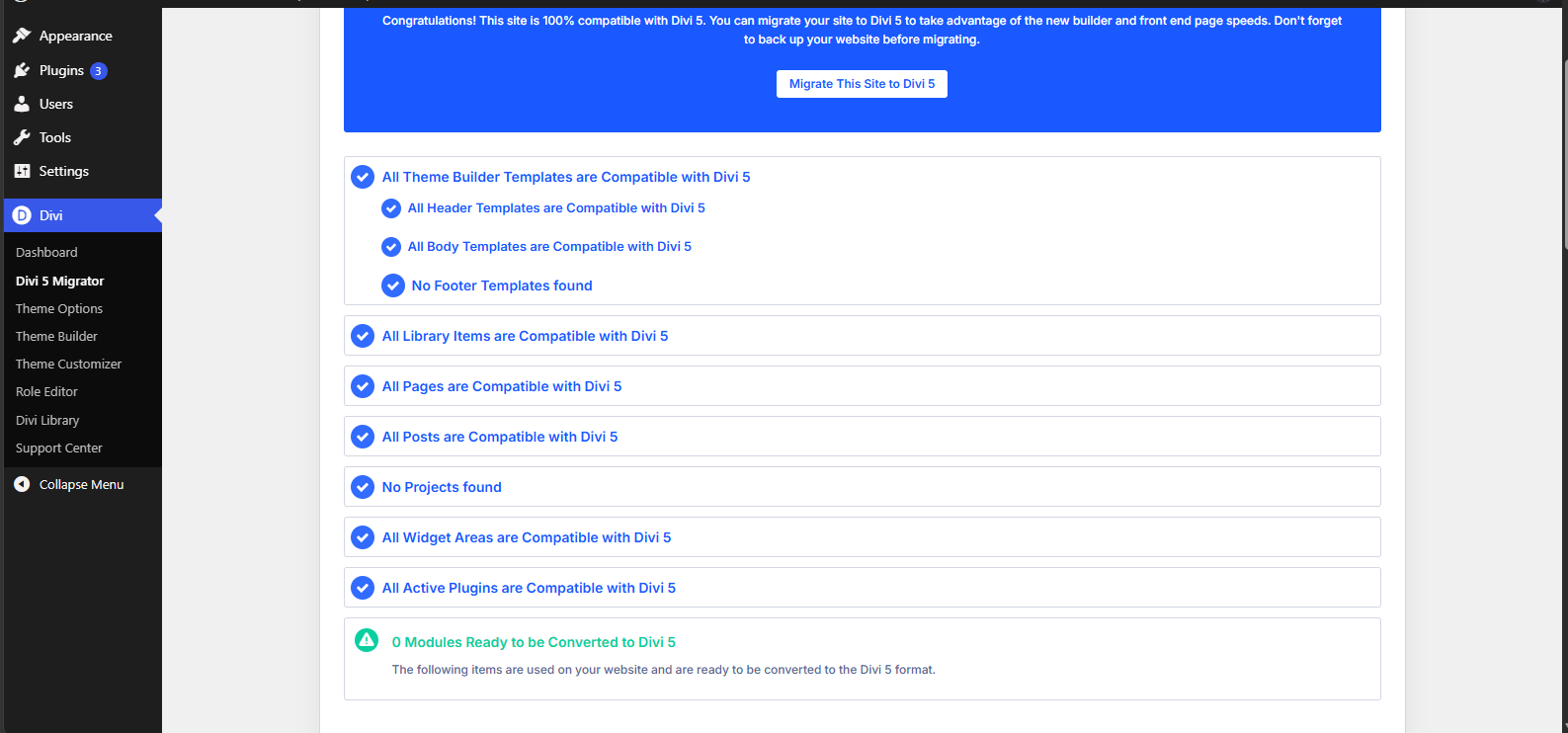Select the Divi 5 Migrator submenu item

point(60,282)
